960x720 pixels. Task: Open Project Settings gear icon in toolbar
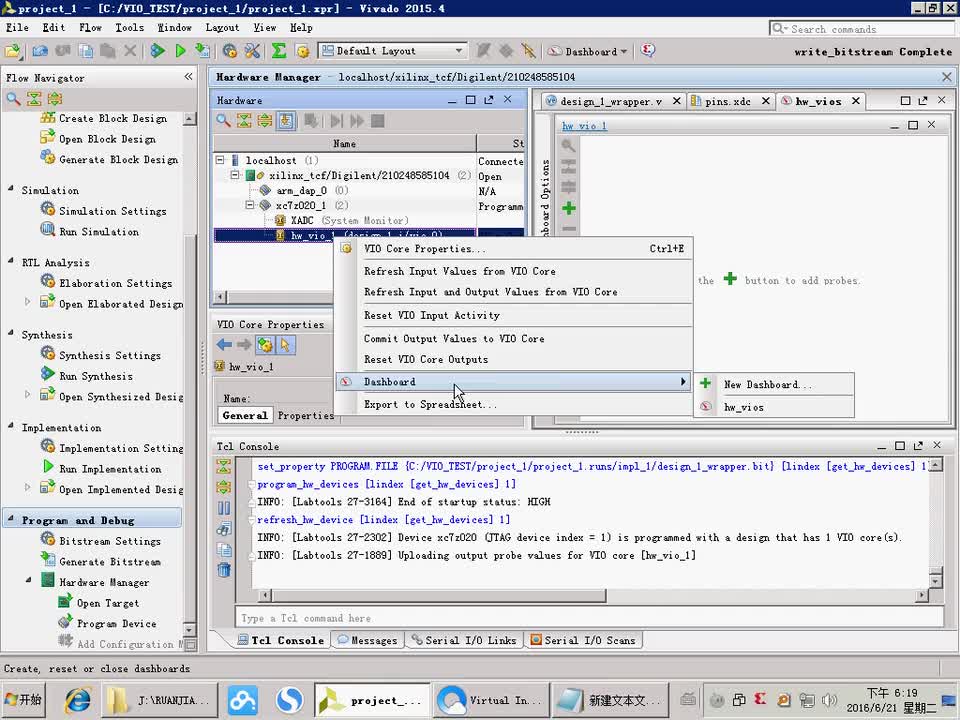[x=230, y=51]
